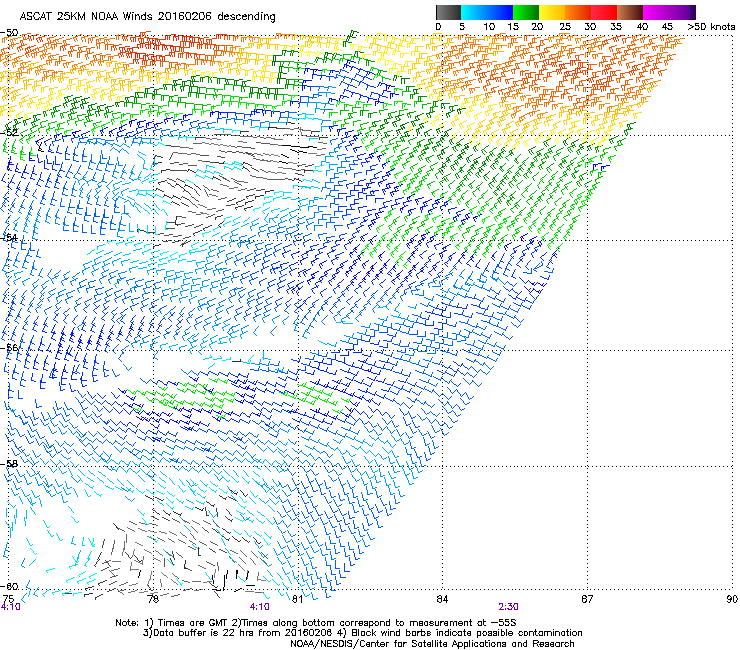Click the '-60' latitude label
The width and height of the screenshot is (740, 650).
pyautogui.click(x=9, y=586)
